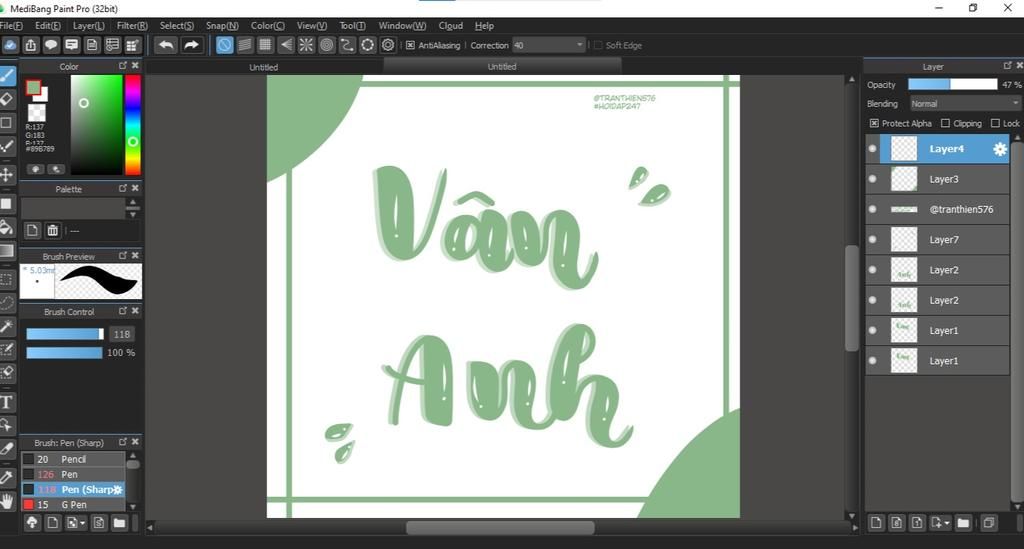Open the Snap menu
The image size is (1024, 549).
[x=222, y=25]
